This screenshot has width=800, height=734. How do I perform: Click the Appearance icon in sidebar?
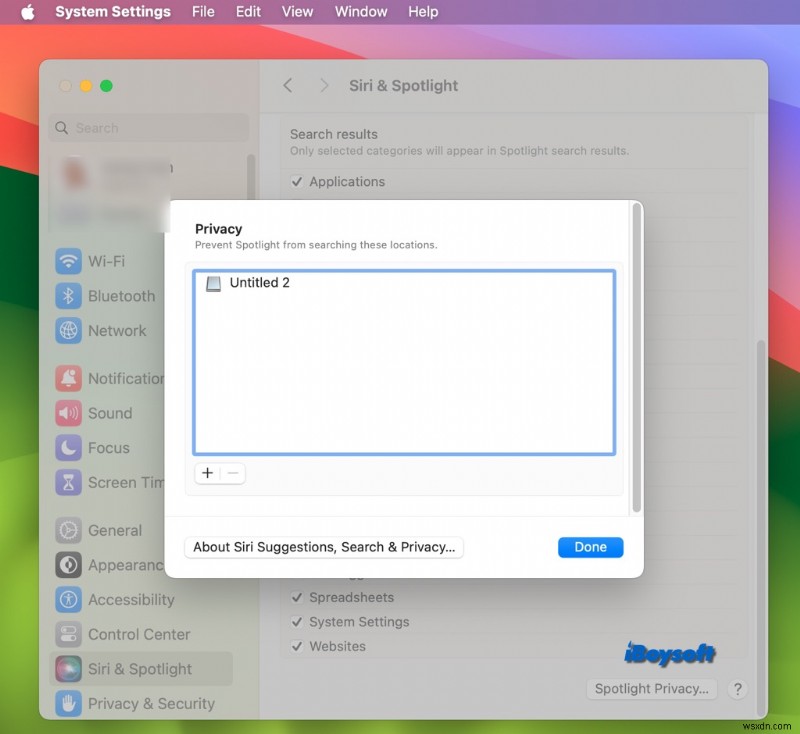click(68, 565)
